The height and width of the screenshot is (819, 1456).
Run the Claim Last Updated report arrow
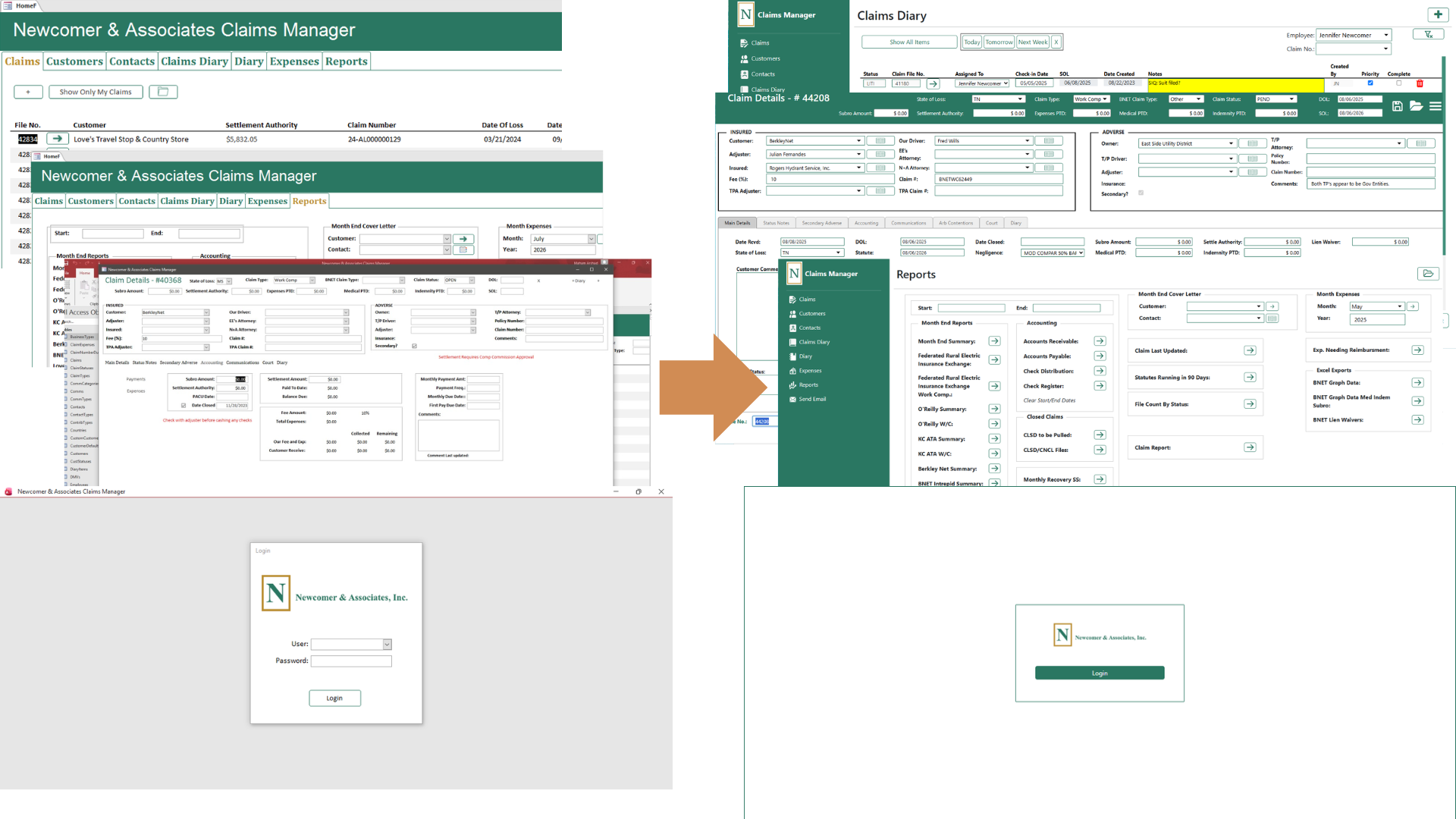click(x=1250, y=350)
